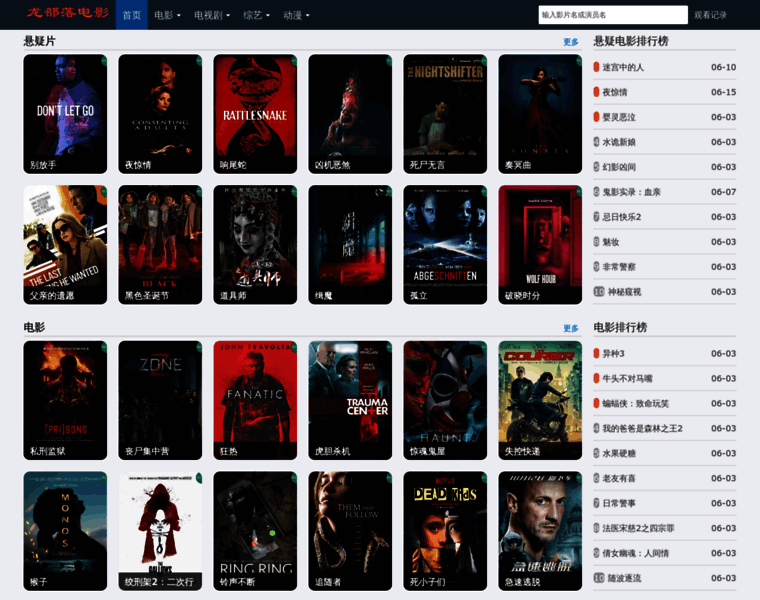
Task: Open the 绞刑架2：二次行 poster
Action: click(x=160, y=531)
